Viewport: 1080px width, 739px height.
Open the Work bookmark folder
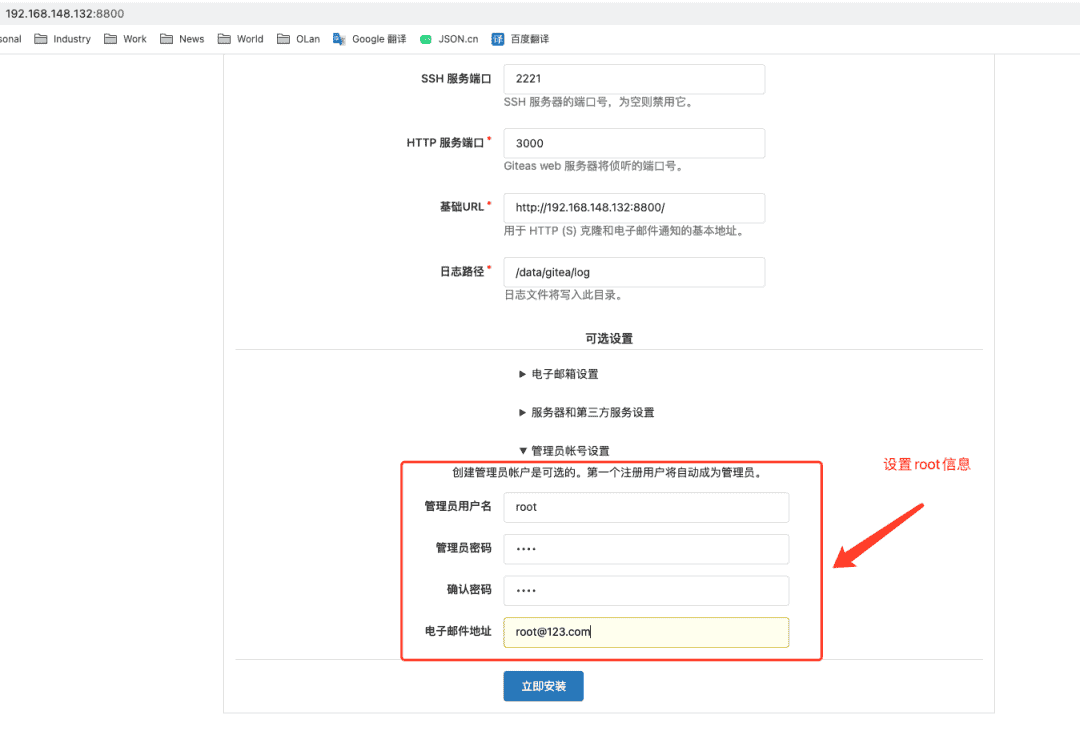coord(125,39)
